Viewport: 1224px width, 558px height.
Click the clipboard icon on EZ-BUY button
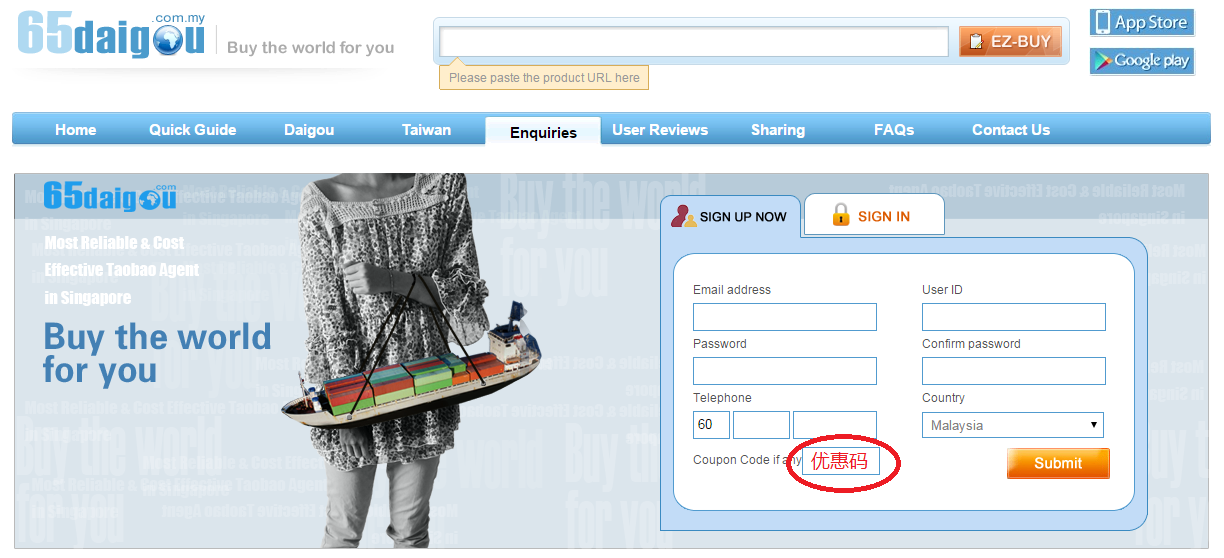[x=976, y=41]
